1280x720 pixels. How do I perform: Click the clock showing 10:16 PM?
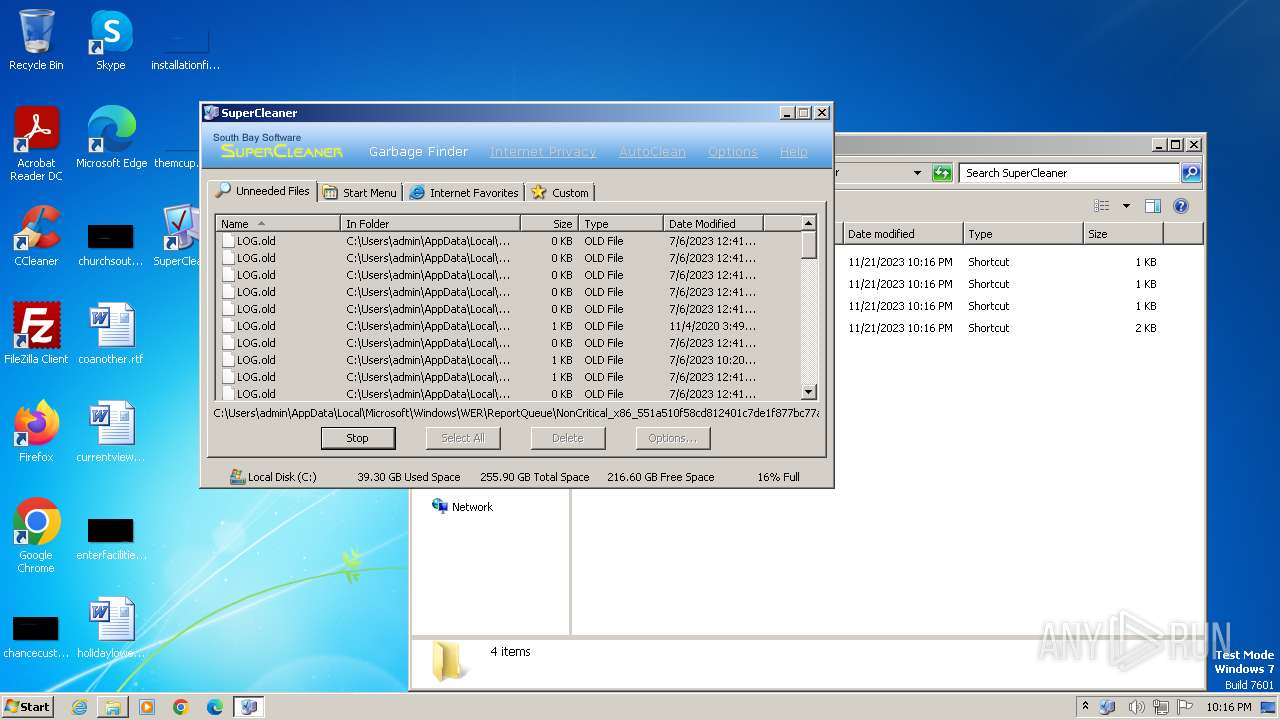tap(1228, 707)
